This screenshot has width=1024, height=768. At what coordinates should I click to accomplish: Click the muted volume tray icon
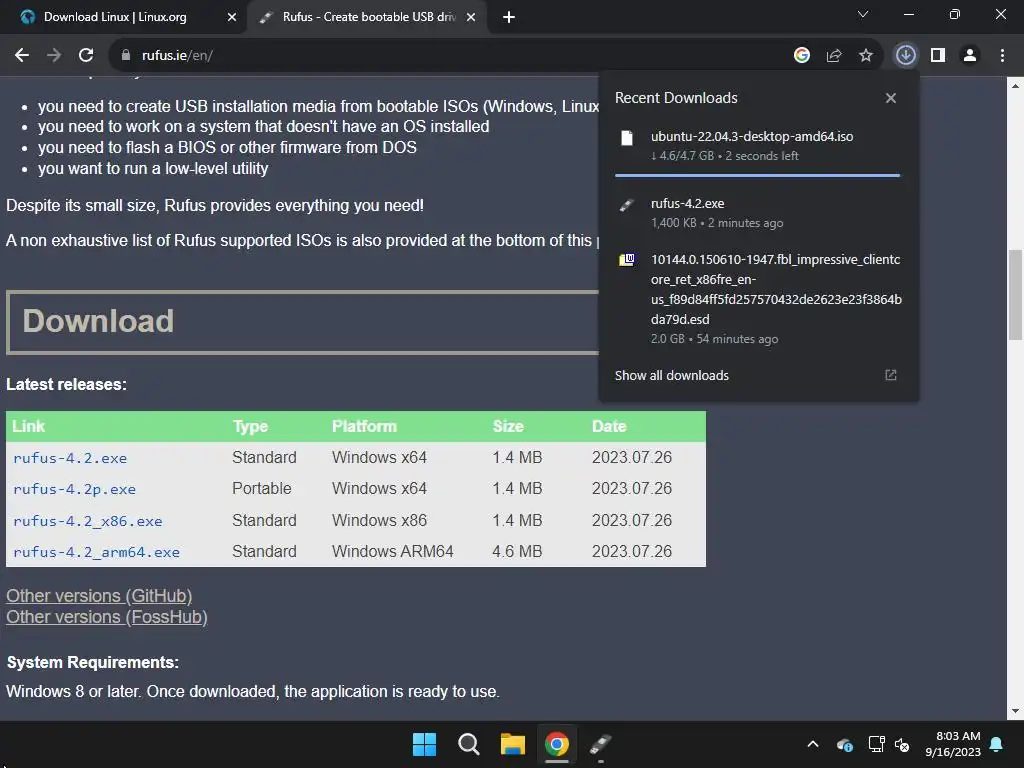pos(902,744)
